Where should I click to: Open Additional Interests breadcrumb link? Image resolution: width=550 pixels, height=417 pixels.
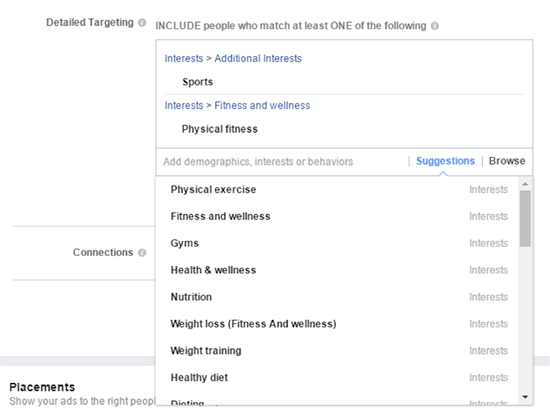click(258, 58)
